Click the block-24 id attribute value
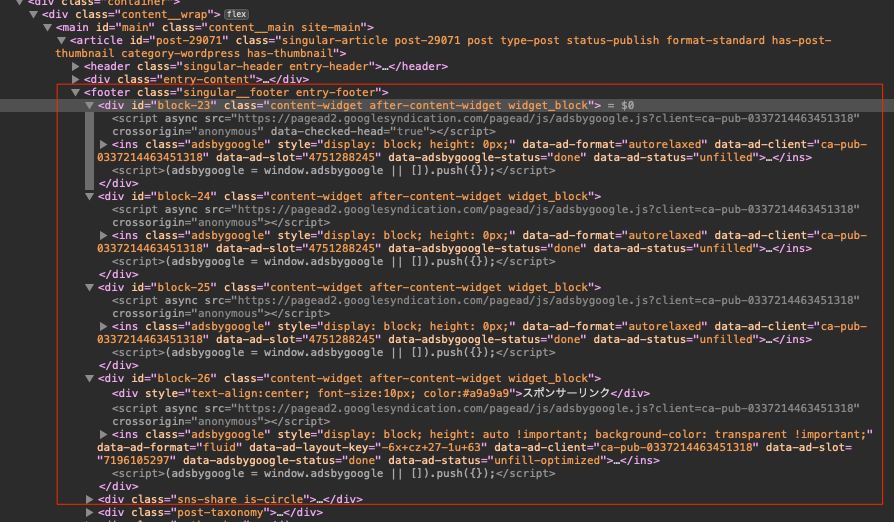The width and height of the screenshot is (894, 522). pos(184,197)
